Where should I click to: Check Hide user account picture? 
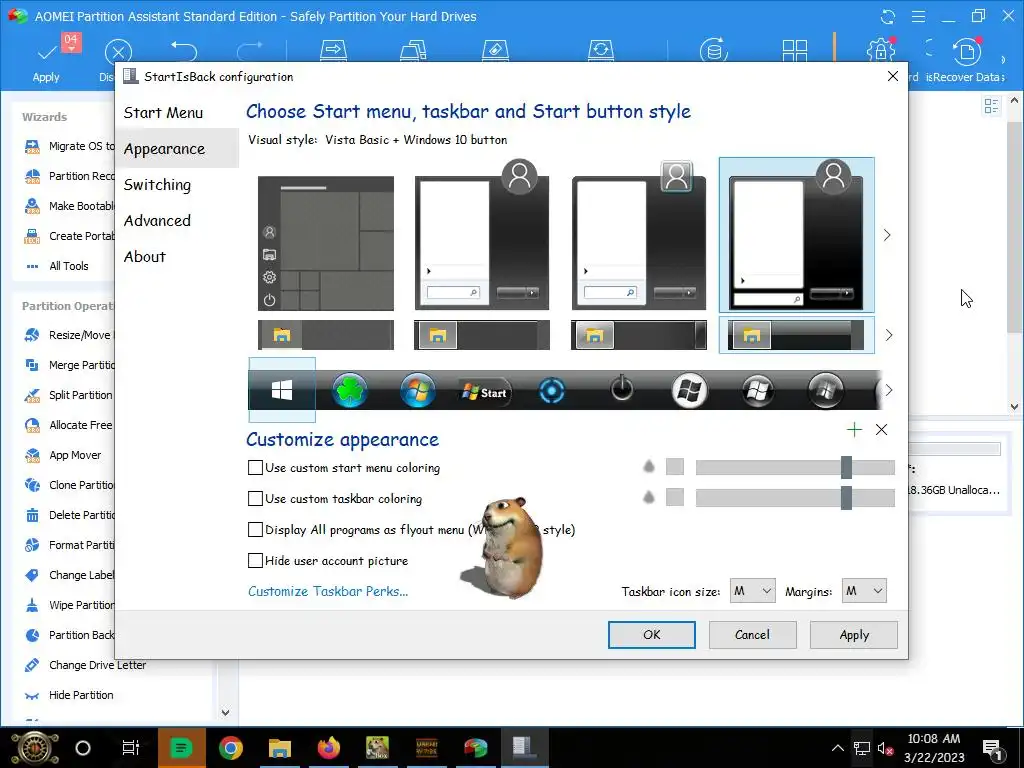click(255, 560)
